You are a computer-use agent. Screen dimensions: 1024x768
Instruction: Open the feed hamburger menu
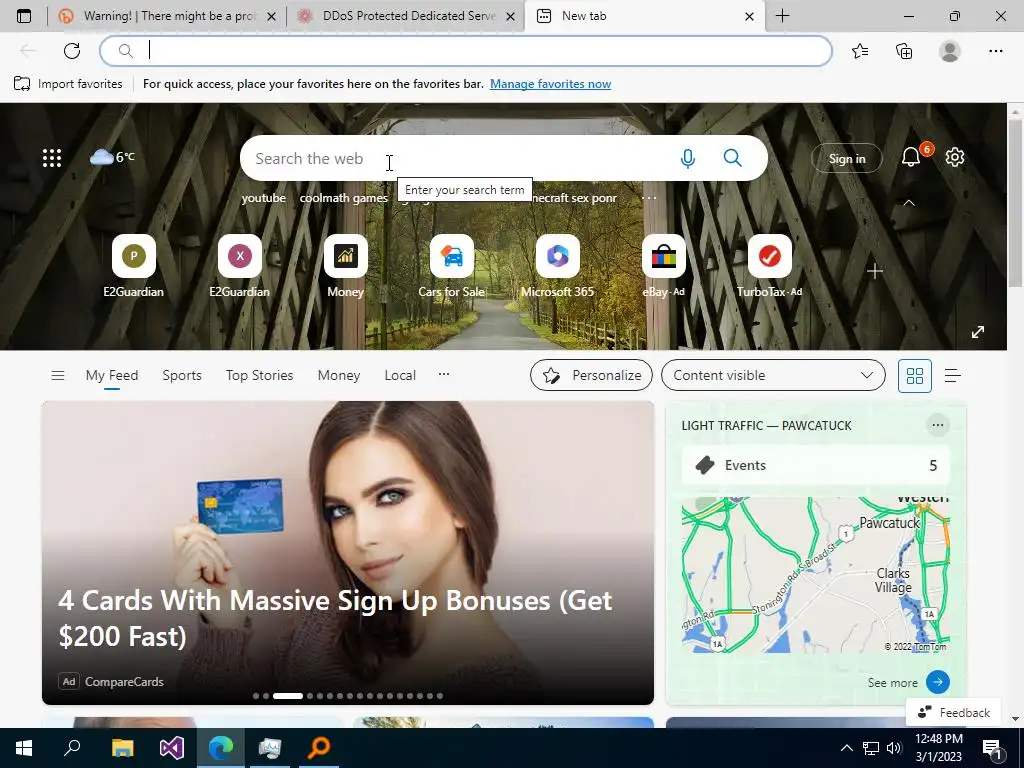tap(57, 376)
